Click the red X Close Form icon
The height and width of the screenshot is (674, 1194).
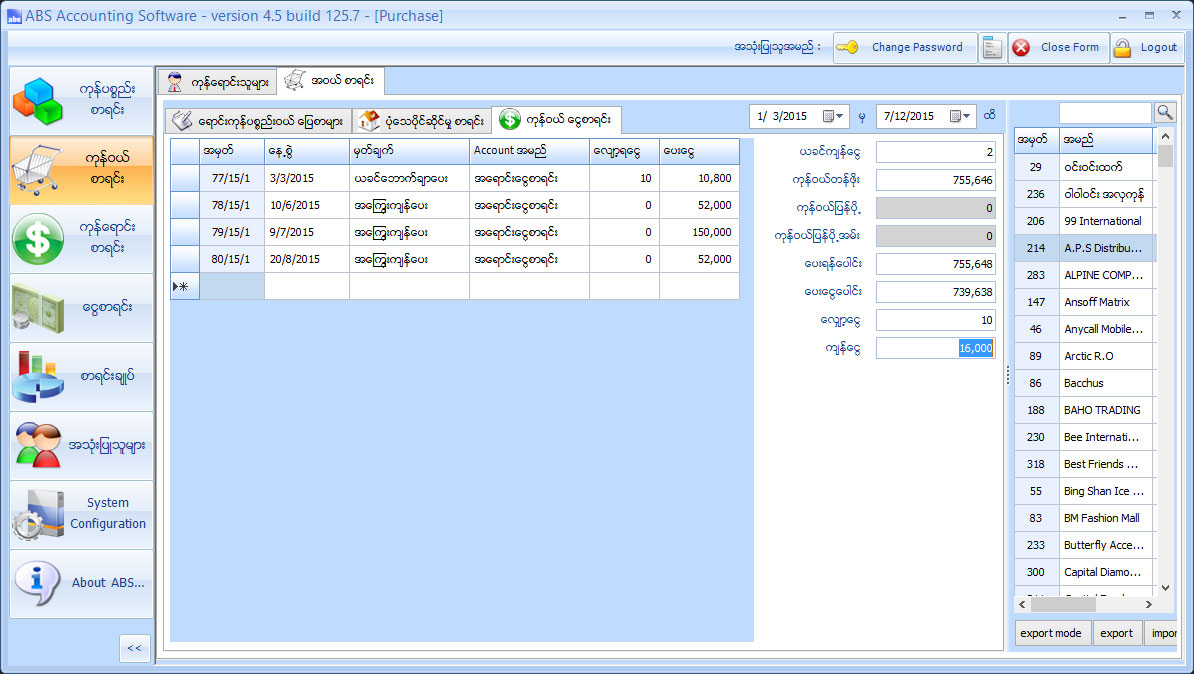[1021, 47]
